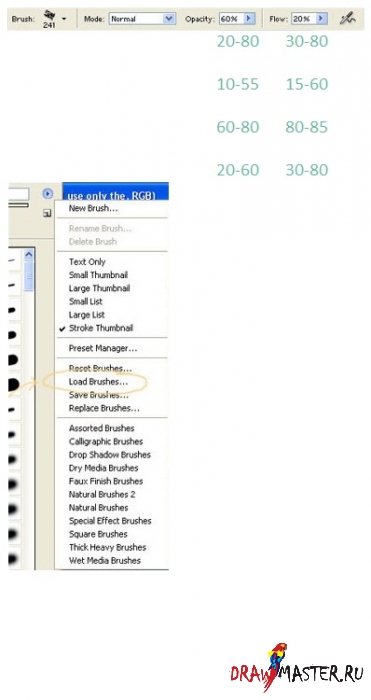Click the small new-preset icon below flyout arrow

(47, 213)
